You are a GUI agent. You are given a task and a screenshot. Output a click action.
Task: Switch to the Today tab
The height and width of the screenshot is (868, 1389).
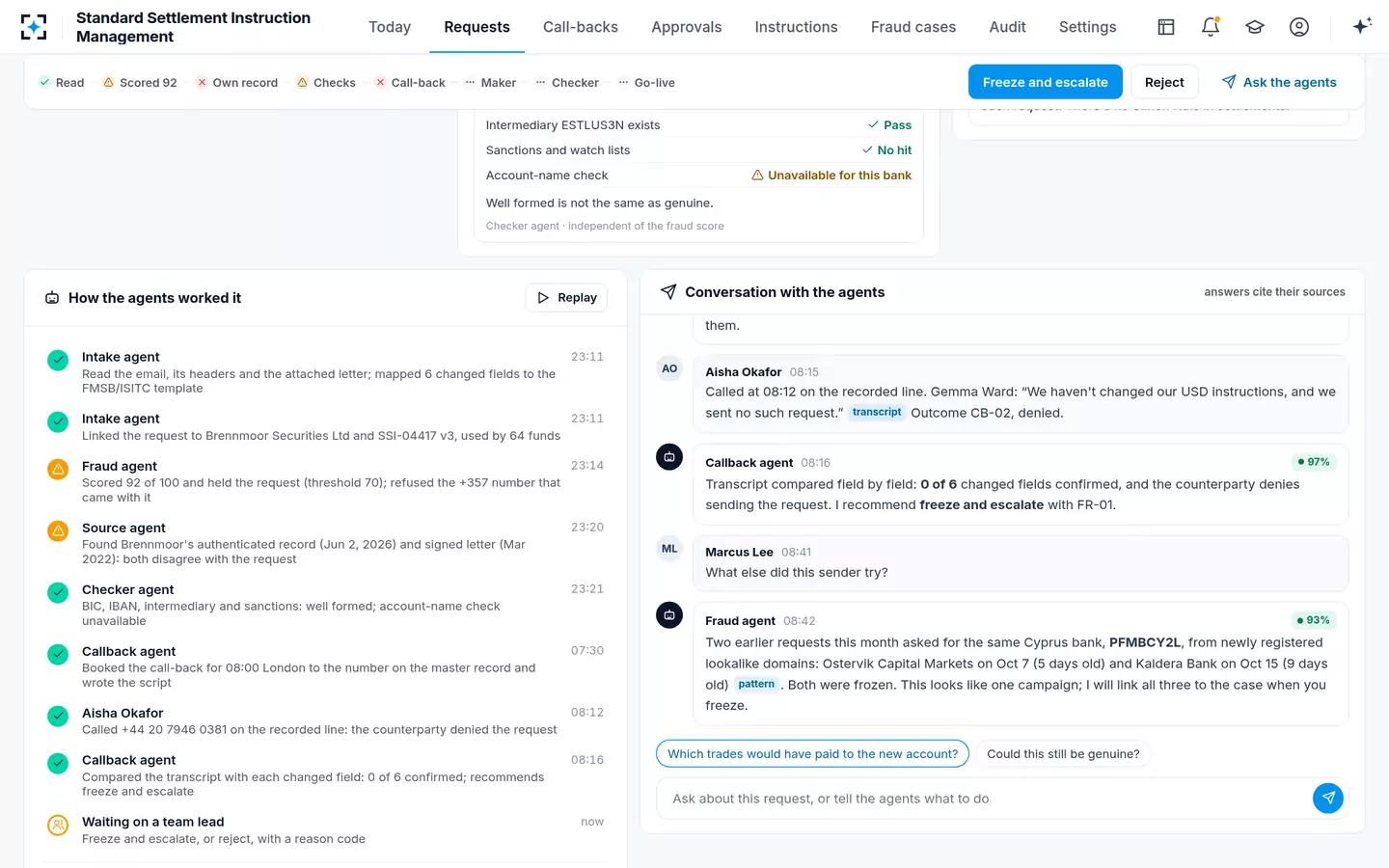click(390, 27)
